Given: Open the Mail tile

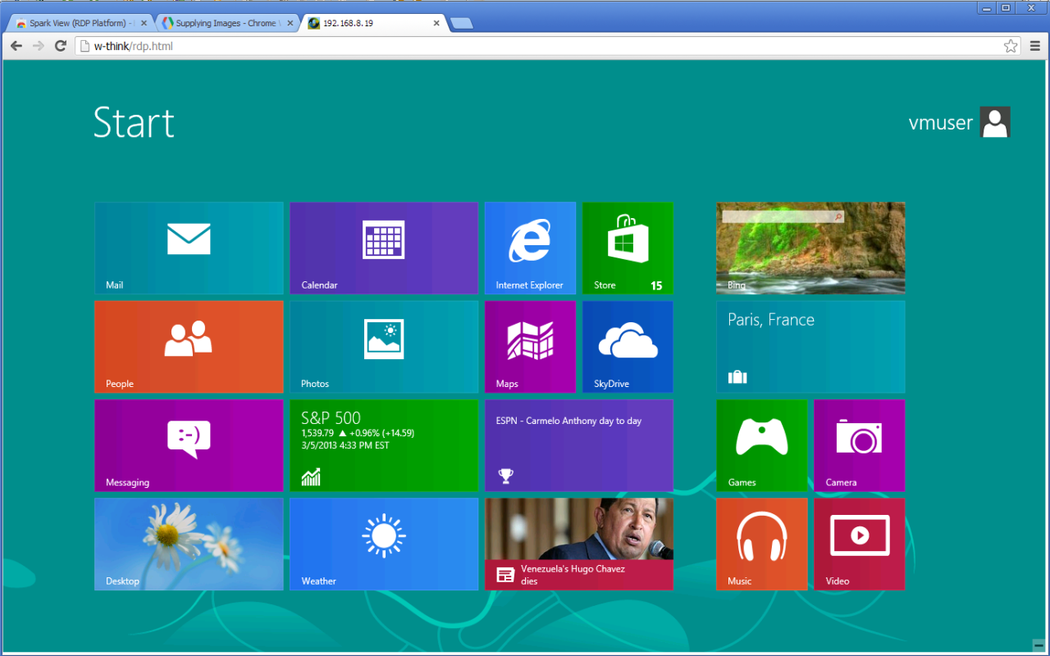Looking at the screenshot, I should click(189, 248).
